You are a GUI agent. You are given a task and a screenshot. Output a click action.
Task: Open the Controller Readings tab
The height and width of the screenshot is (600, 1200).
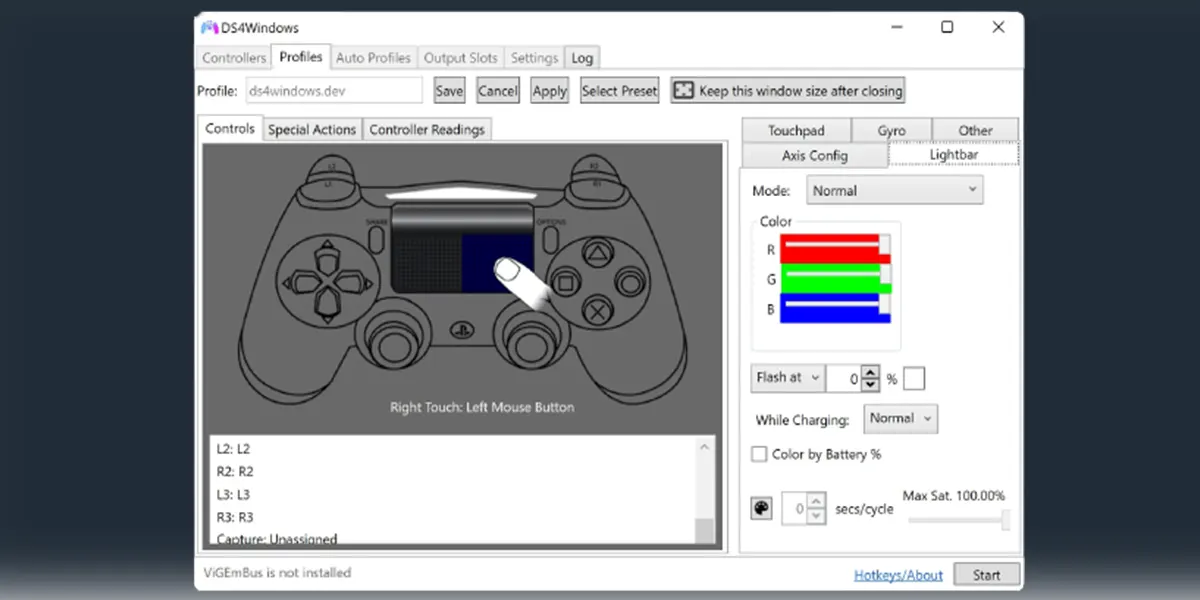point(427,130)
